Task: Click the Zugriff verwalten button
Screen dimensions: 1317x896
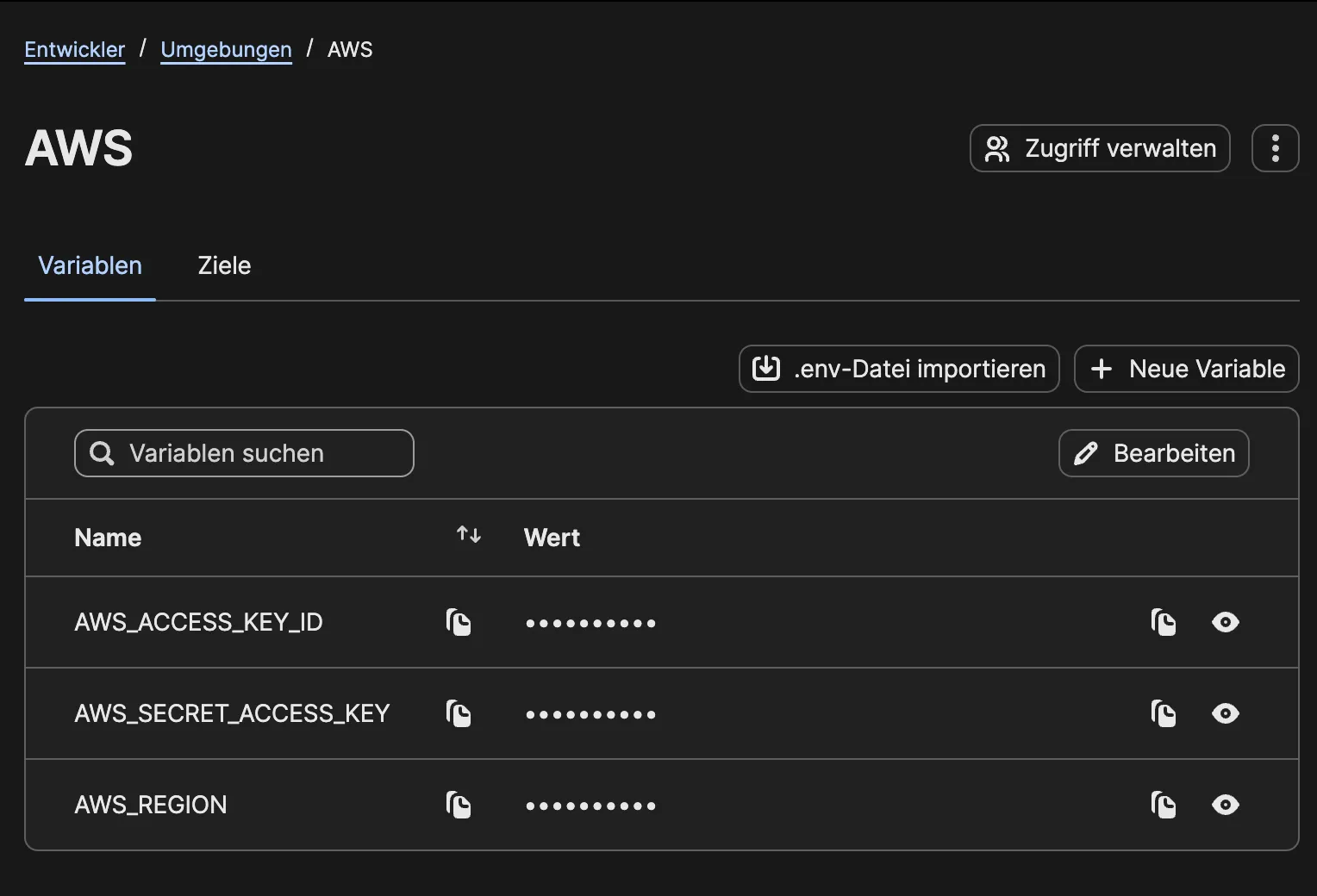Action: coord(1100,148)
